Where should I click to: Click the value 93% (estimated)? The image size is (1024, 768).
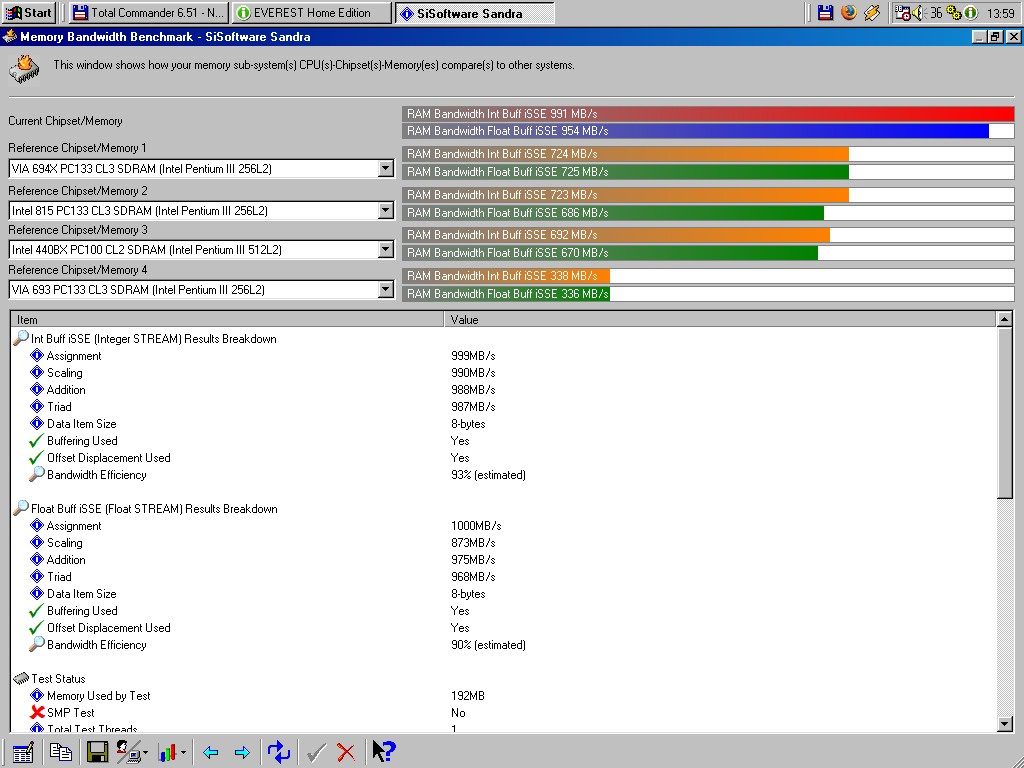point(488,475)
